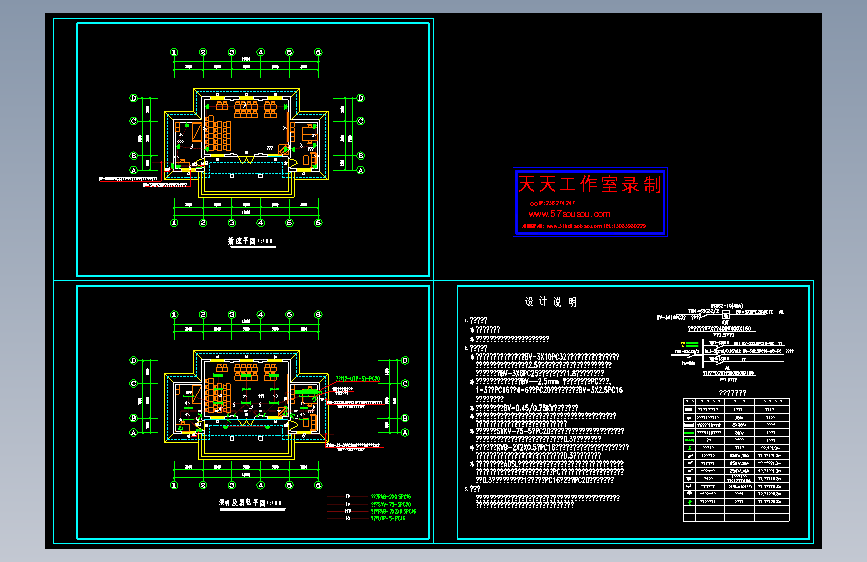Select the 'BV-3X10PC32' design note line

547,357
